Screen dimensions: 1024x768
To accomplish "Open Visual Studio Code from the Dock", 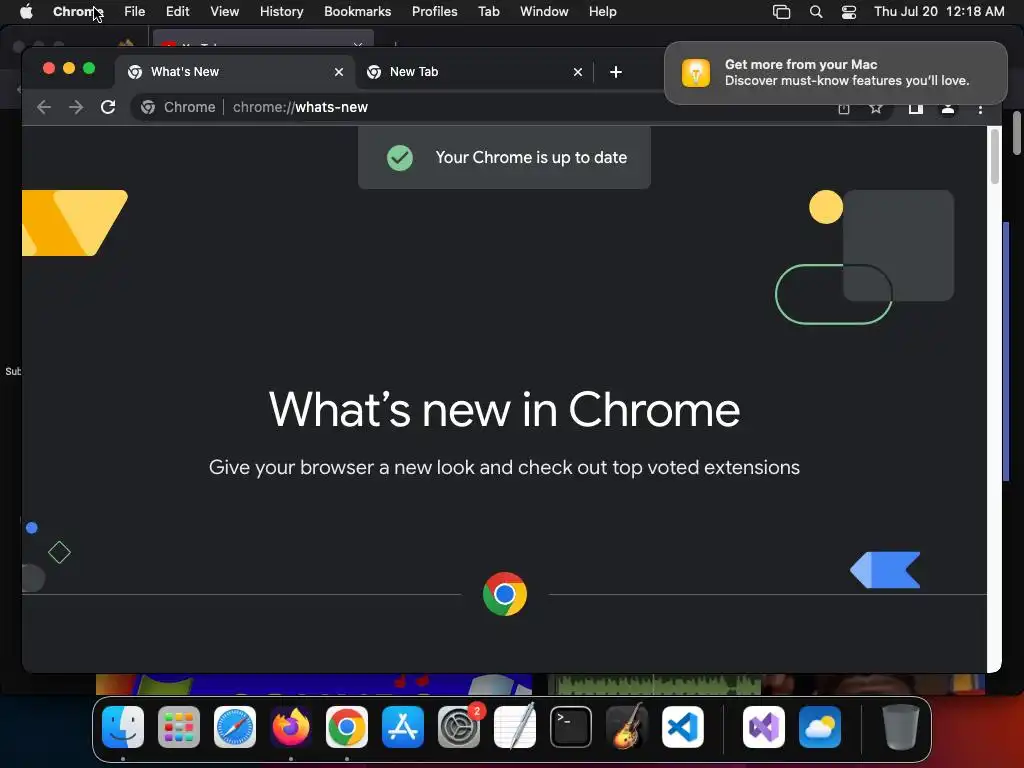I will (x=682, y=727).
